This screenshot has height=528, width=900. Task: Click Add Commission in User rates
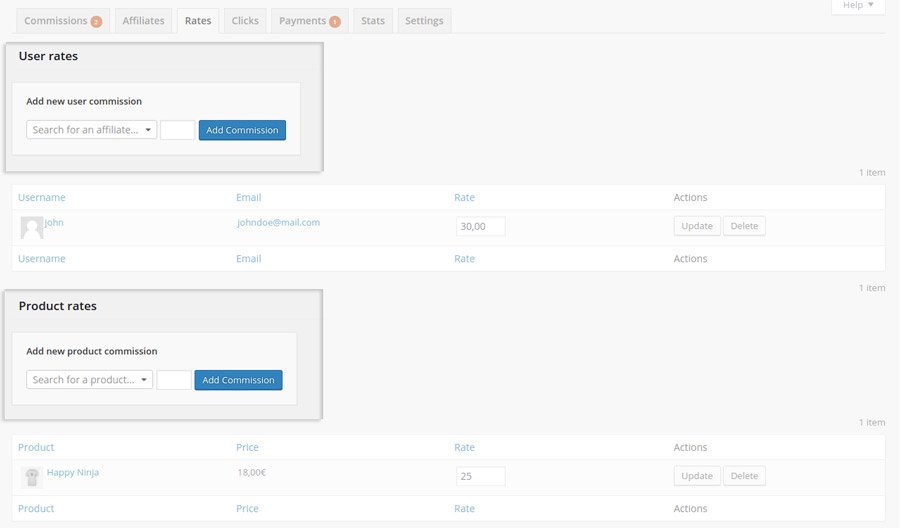click(242, 130)
